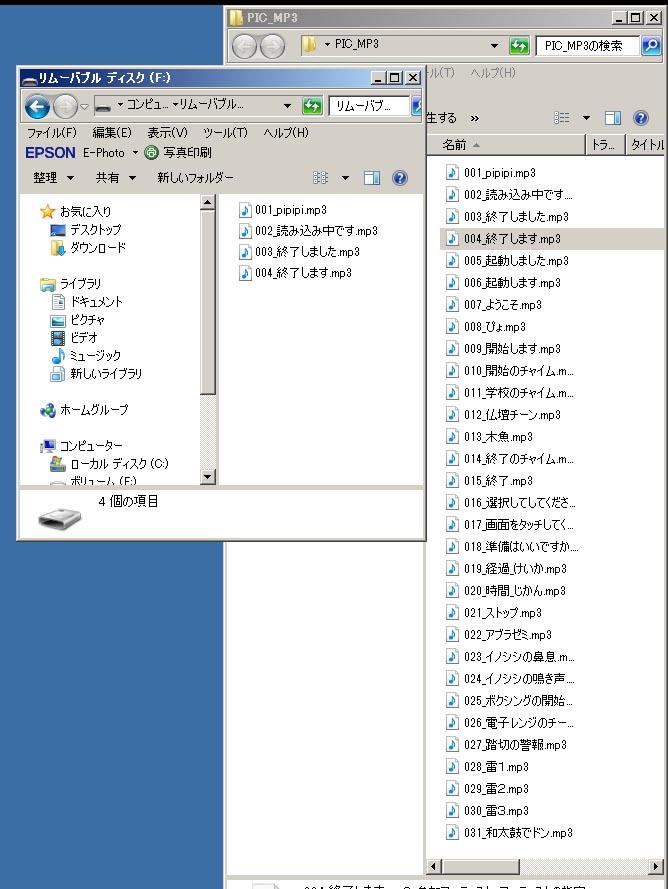Screen dimensions: 668x889
Task: Open the ツール(T) menu
Action: 225,133
